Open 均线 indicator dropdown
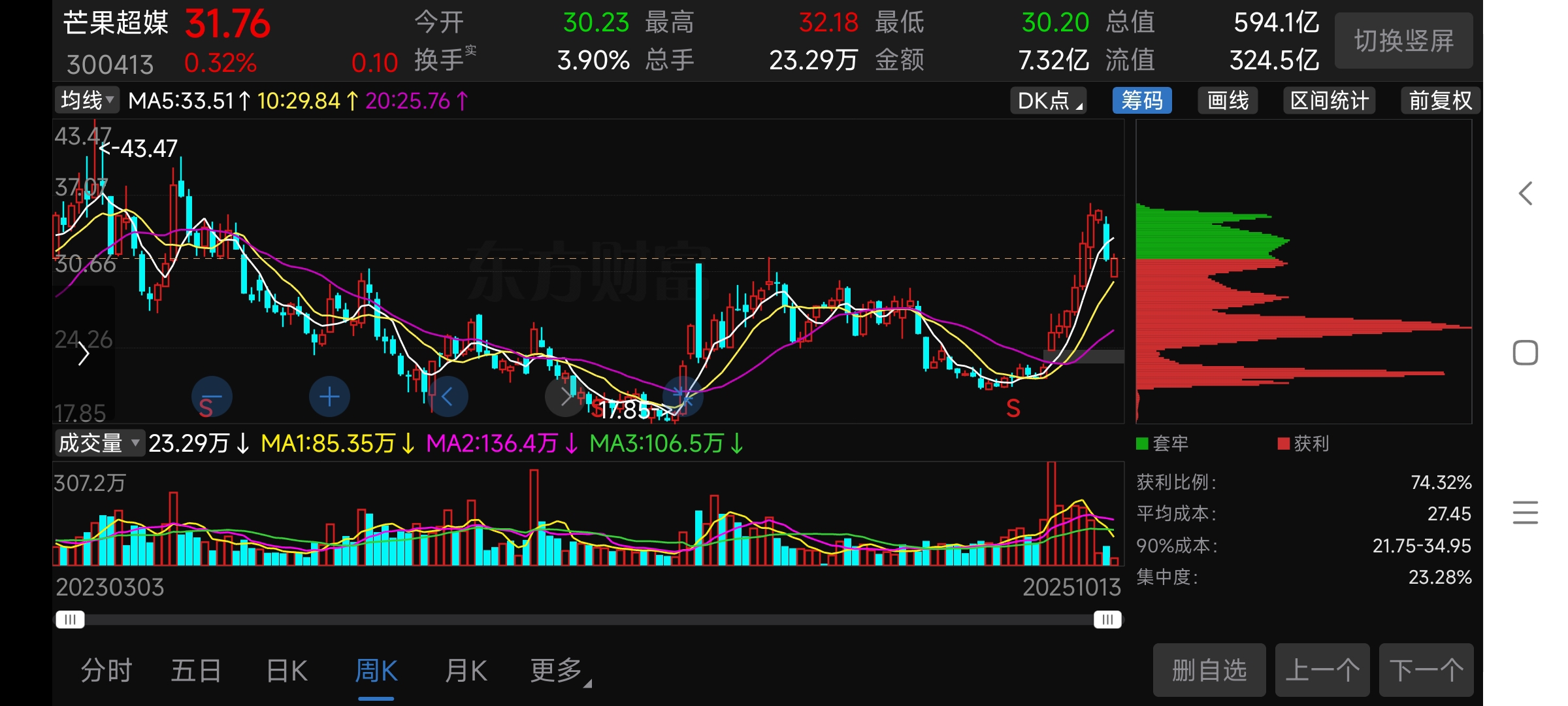This screenshot has height=706, width=1568. (87, 100)
